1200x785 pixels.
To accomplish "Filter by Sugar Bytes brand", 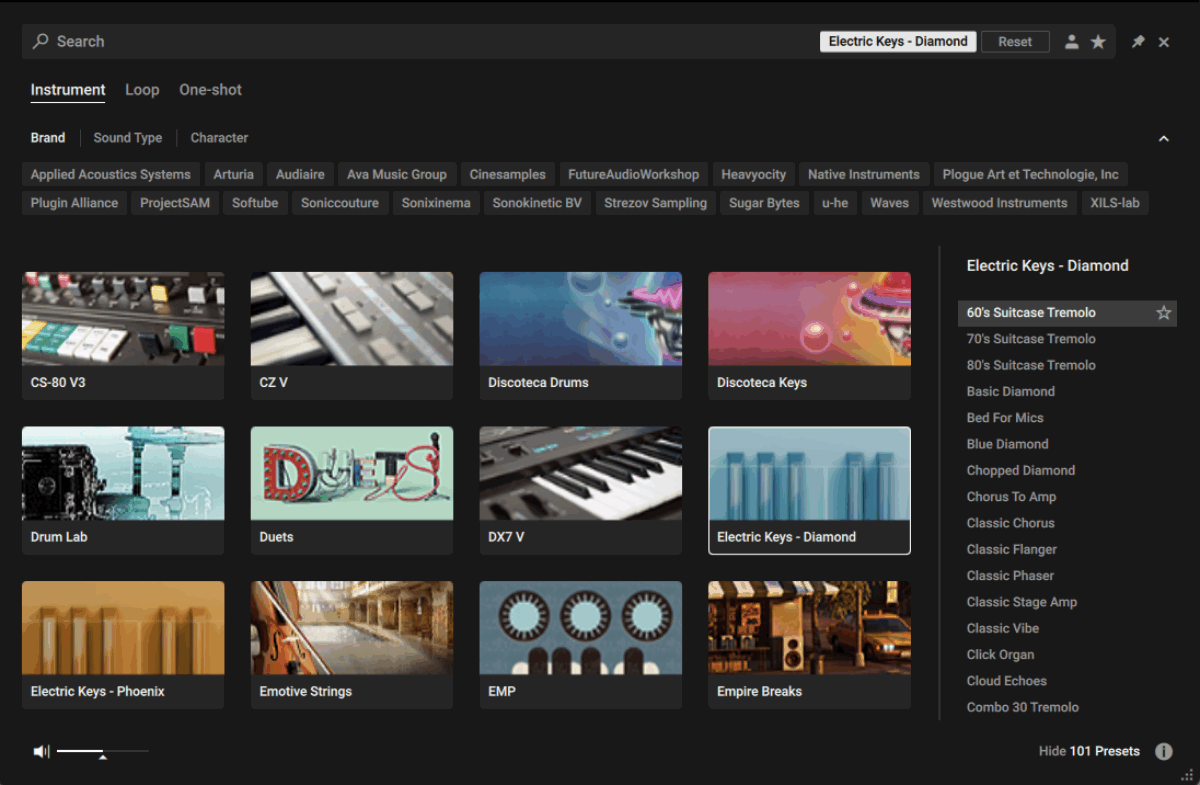I will [764, 203].
